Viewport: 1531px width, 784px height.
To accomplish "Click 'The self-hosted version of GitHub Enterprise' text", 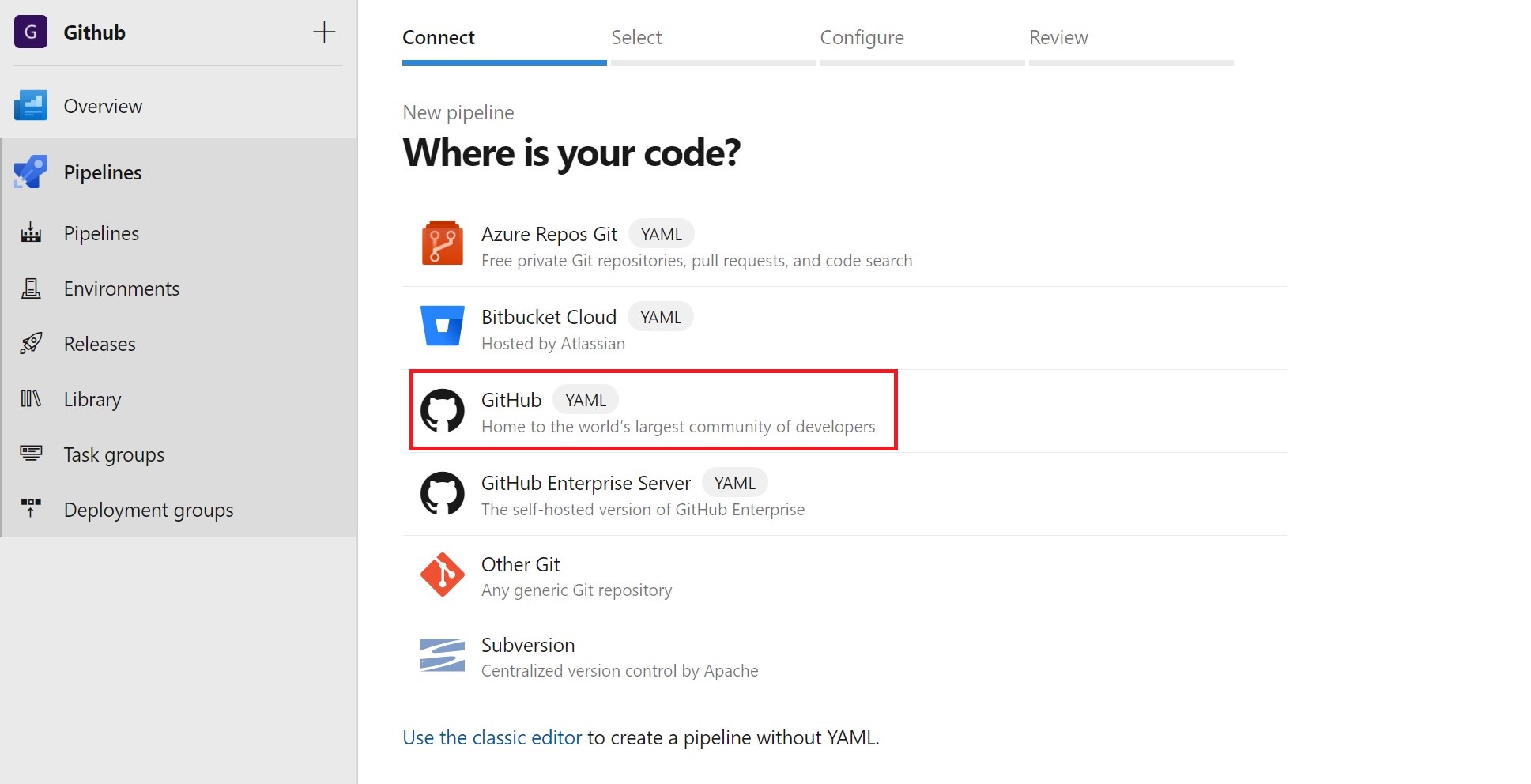I will point(643,510).
